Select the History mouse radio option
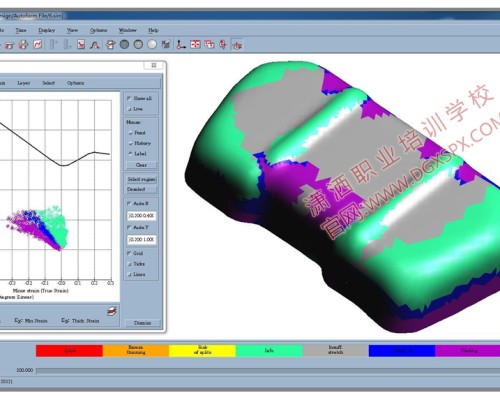 click(x=131, y=143)
